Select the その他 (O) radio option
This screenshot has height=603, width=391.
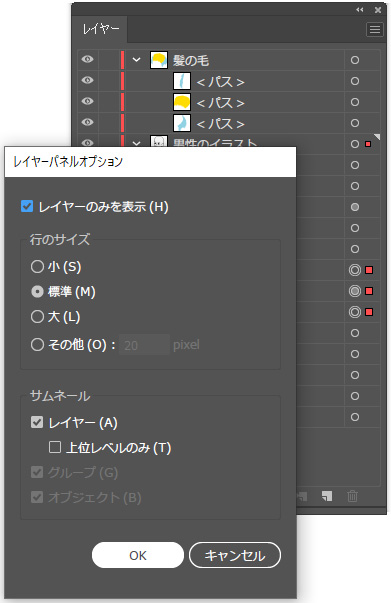click(37, 345)
